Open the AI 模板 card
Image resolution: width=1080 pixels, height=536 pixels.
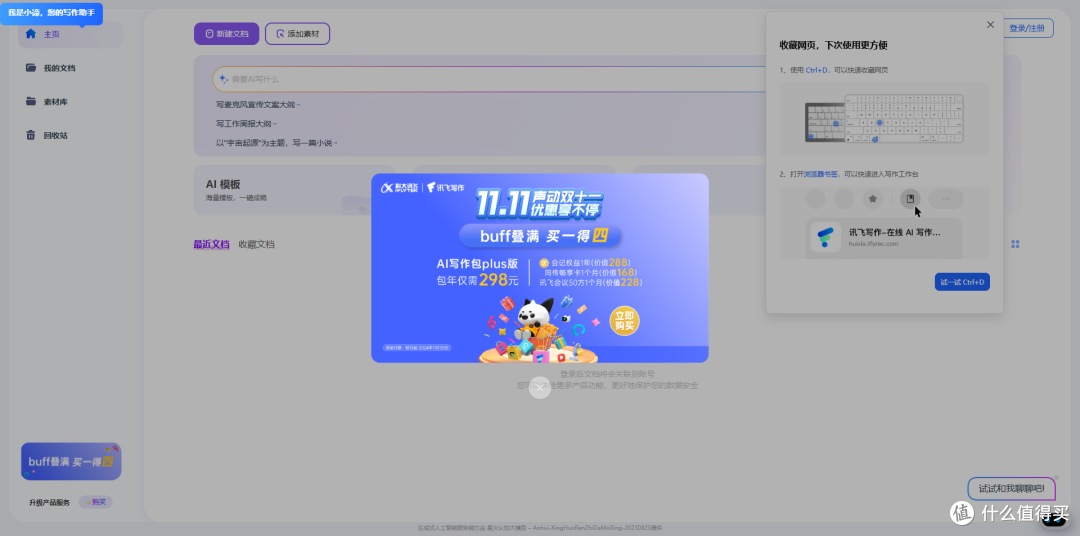click(x=294, y=190)
